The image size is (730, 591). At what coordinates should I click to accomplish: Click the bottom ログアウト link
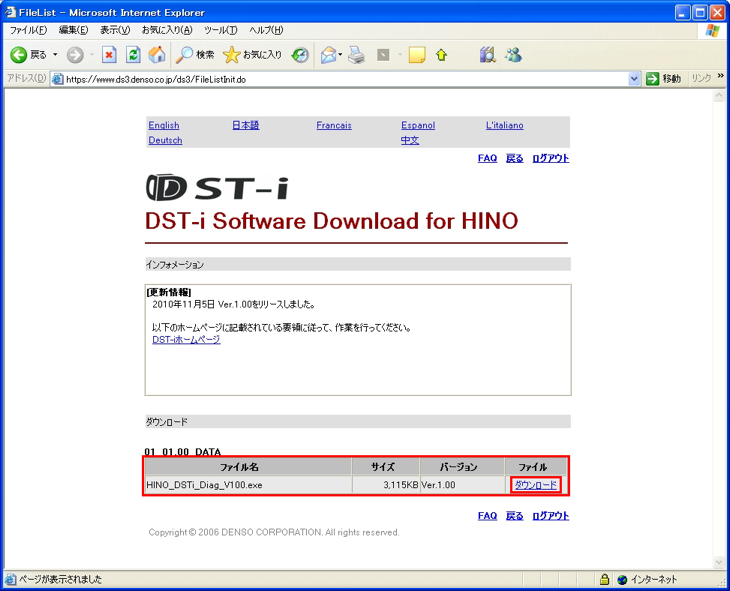coord(551,516)
